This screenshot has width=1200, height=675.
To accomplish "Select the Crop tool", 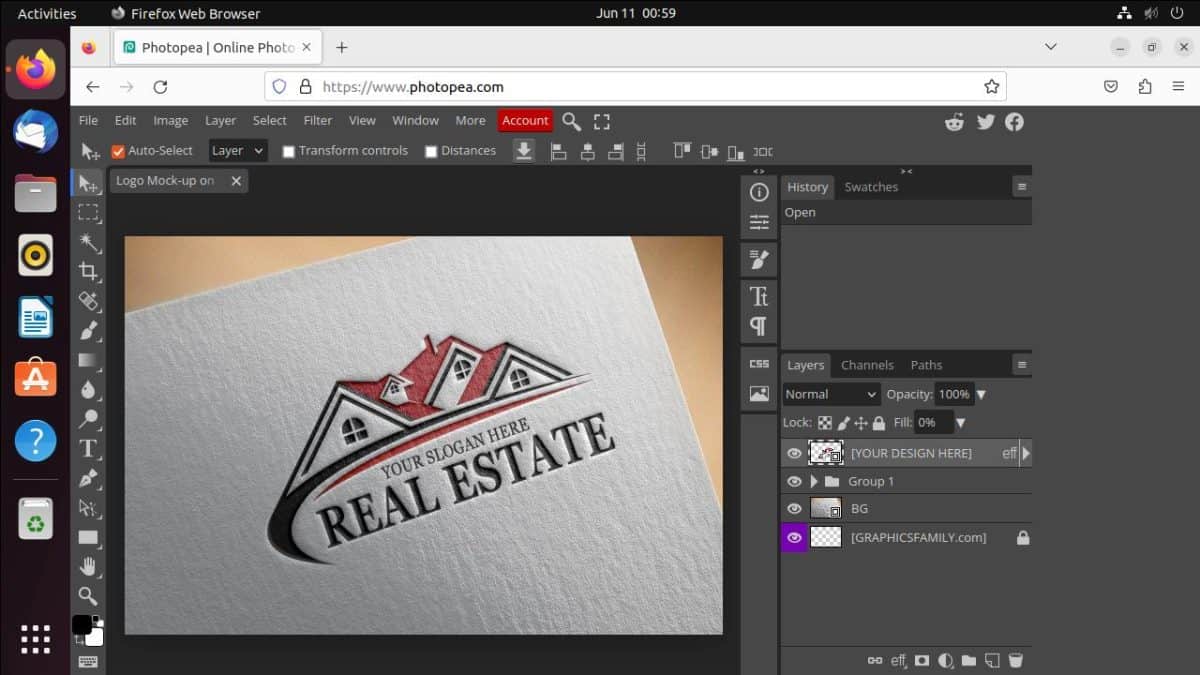I will 89,271.
